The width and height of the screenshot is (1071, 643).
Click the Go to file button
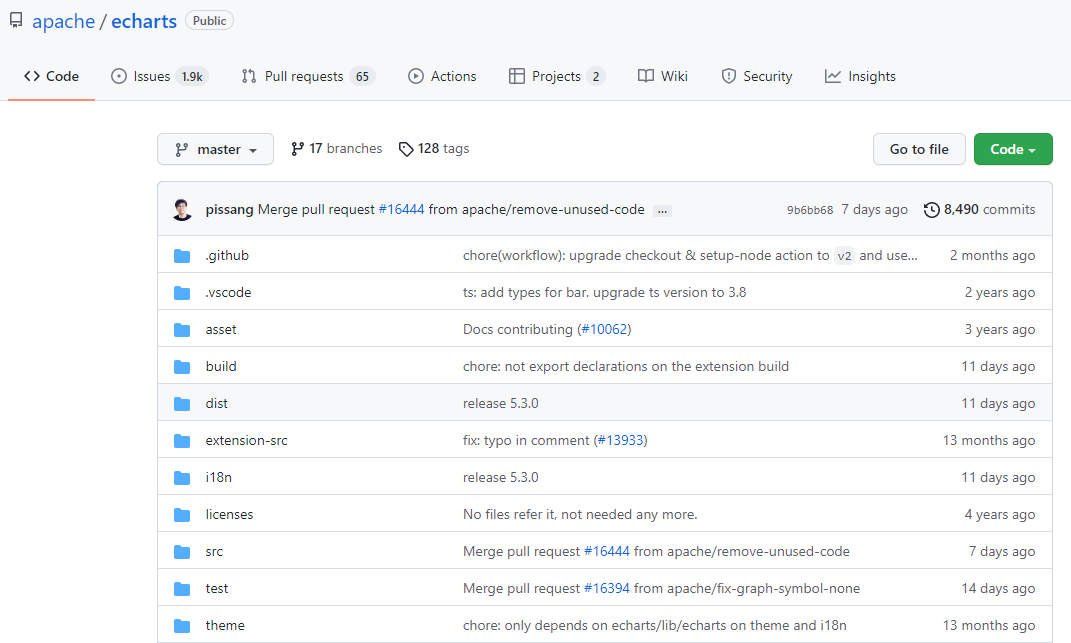(x=919, y=149)
